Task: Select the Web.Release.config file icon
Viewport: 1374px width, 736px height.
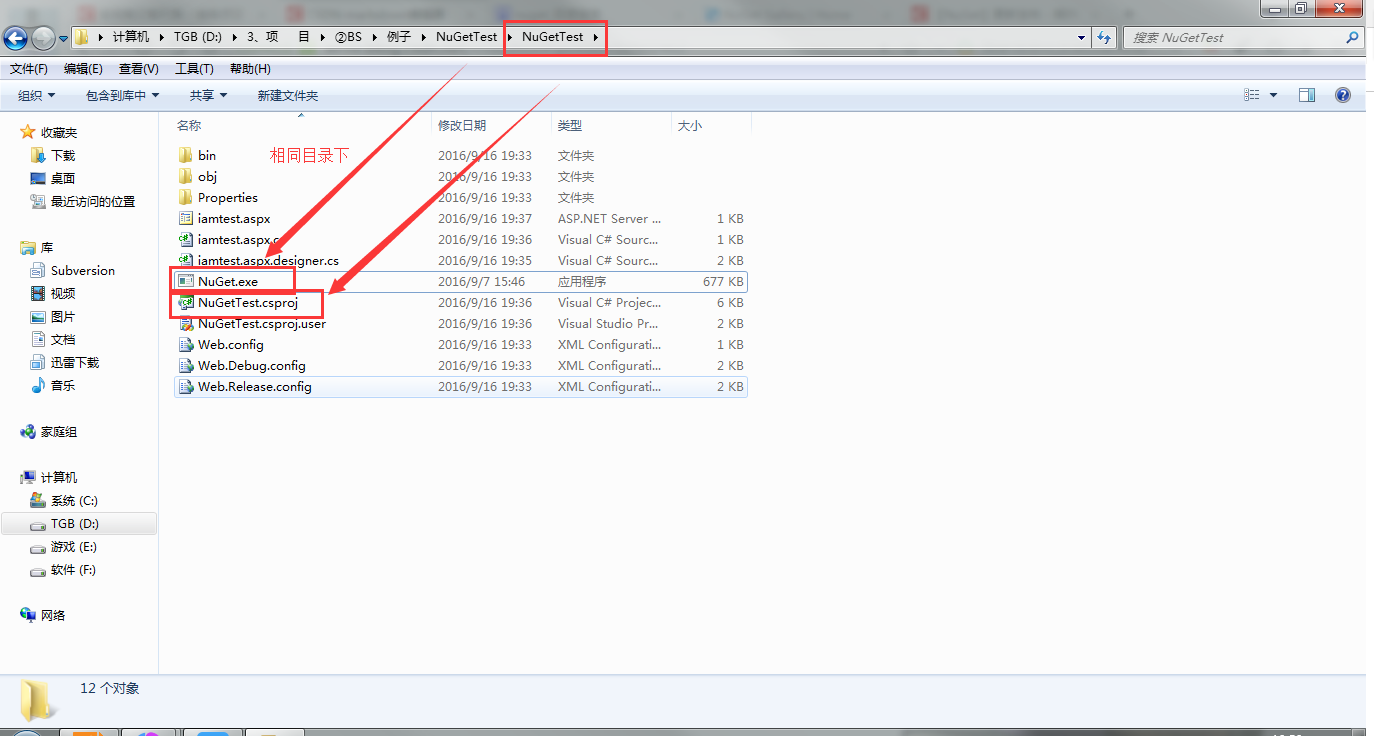Action: pos(185,386)
